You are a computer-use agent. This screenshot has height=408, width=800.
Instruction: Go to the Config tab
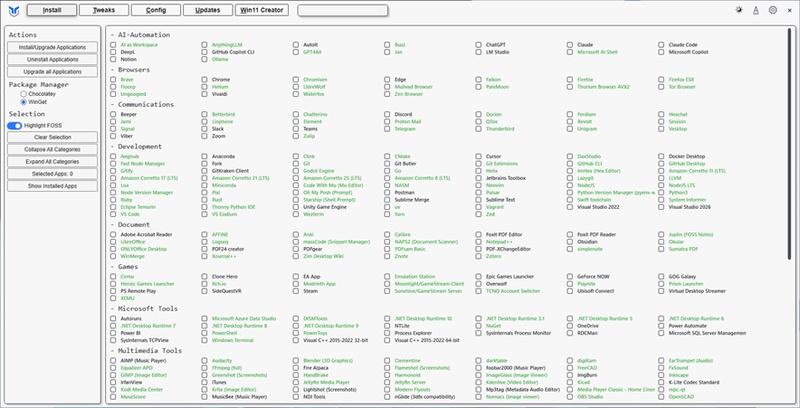pos(156,10)
